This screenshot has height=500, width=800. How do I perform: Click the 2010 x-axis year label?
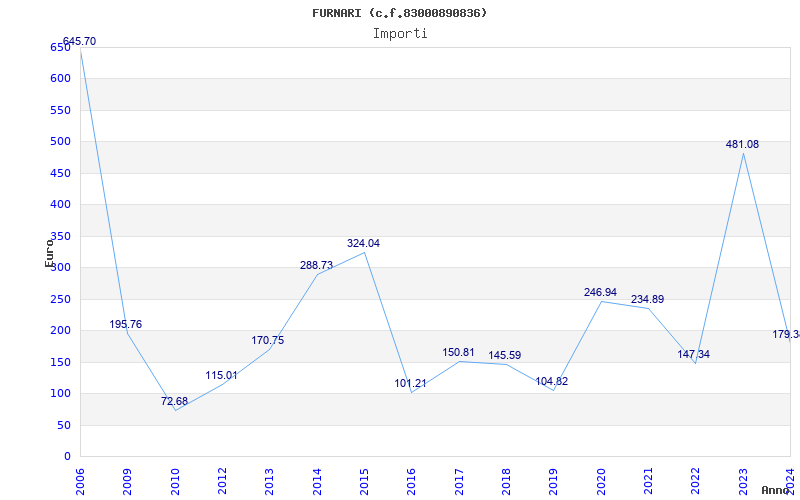[175, 481]
